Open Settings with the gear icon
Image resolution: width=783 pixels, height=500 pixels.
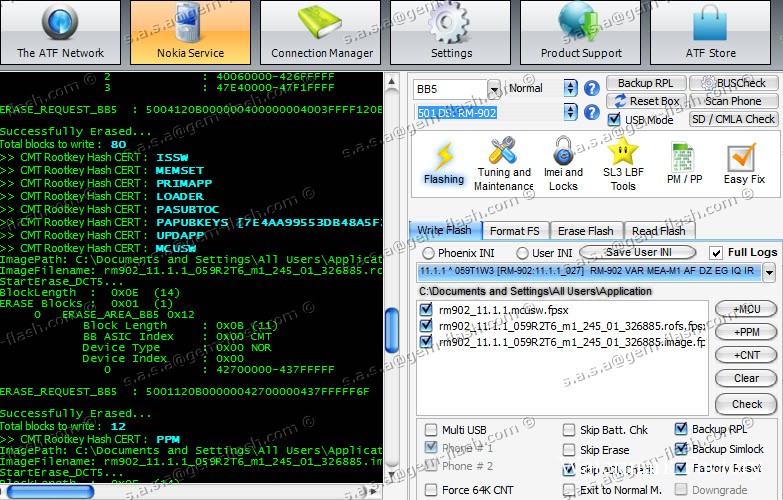coord(450,32)
